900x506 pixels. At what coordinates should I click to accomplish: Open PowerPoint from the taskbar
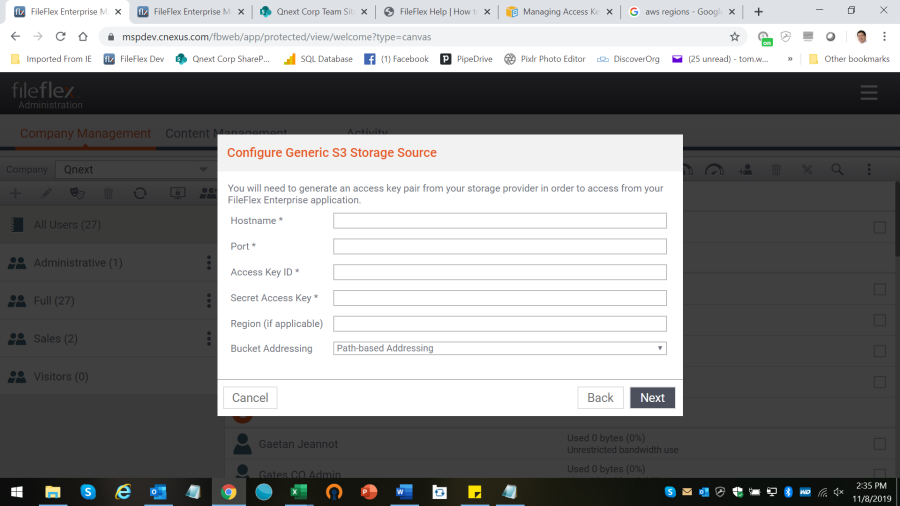click(x=369, y=492)
